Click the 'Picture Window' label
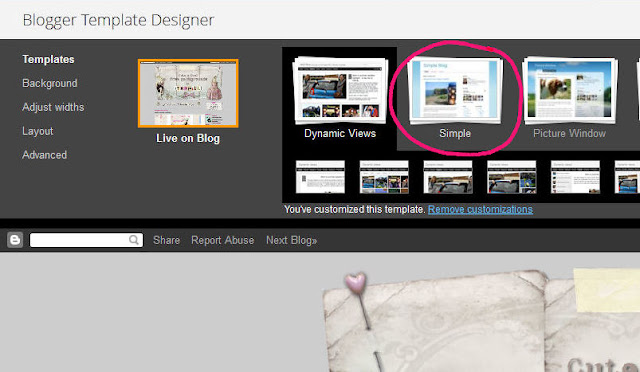 coord(570,134)
